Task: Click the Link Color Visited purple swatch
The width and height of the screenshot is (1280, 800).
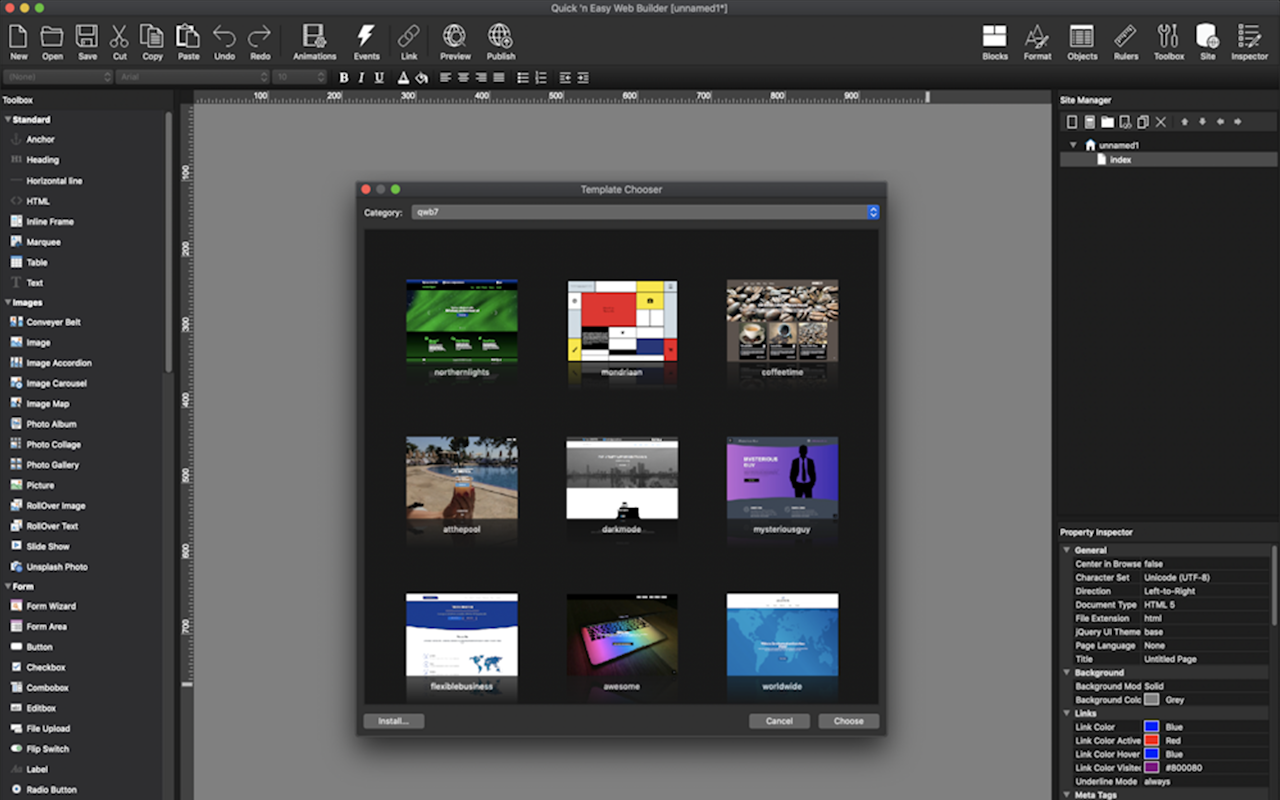Action: [1152, 768]
